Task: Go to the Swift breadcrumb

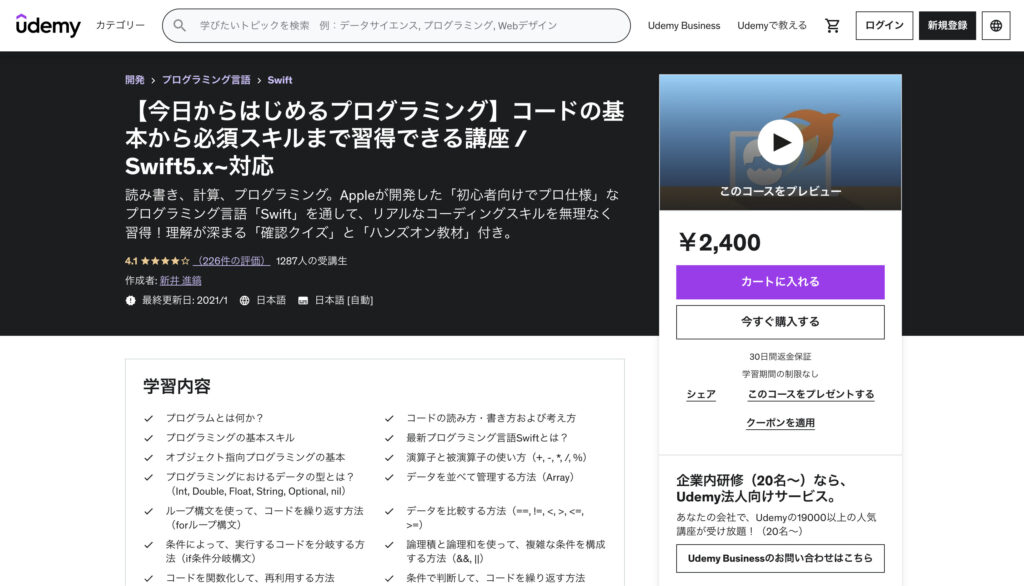Action: pyautogui.click(x=280, y=80)
